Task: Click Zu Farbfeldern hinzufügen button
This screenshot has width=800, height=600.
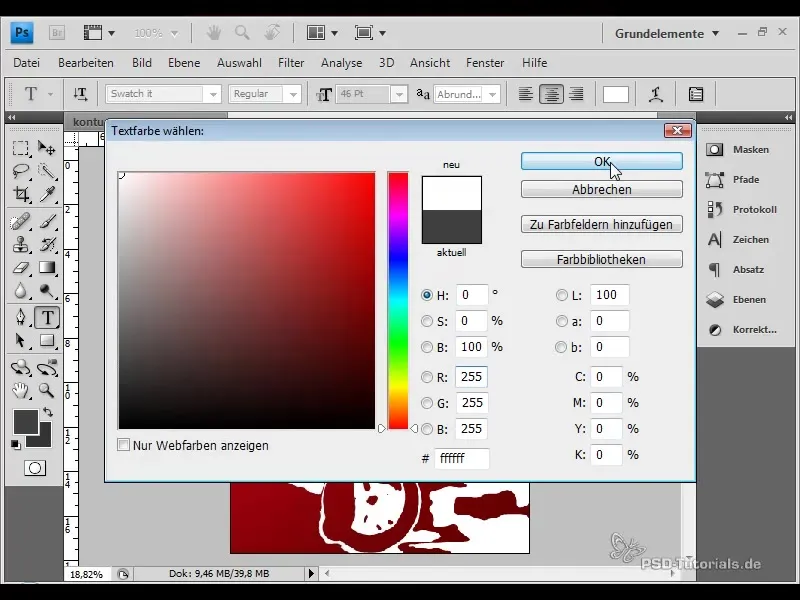Action: click(x=602, y=224)
